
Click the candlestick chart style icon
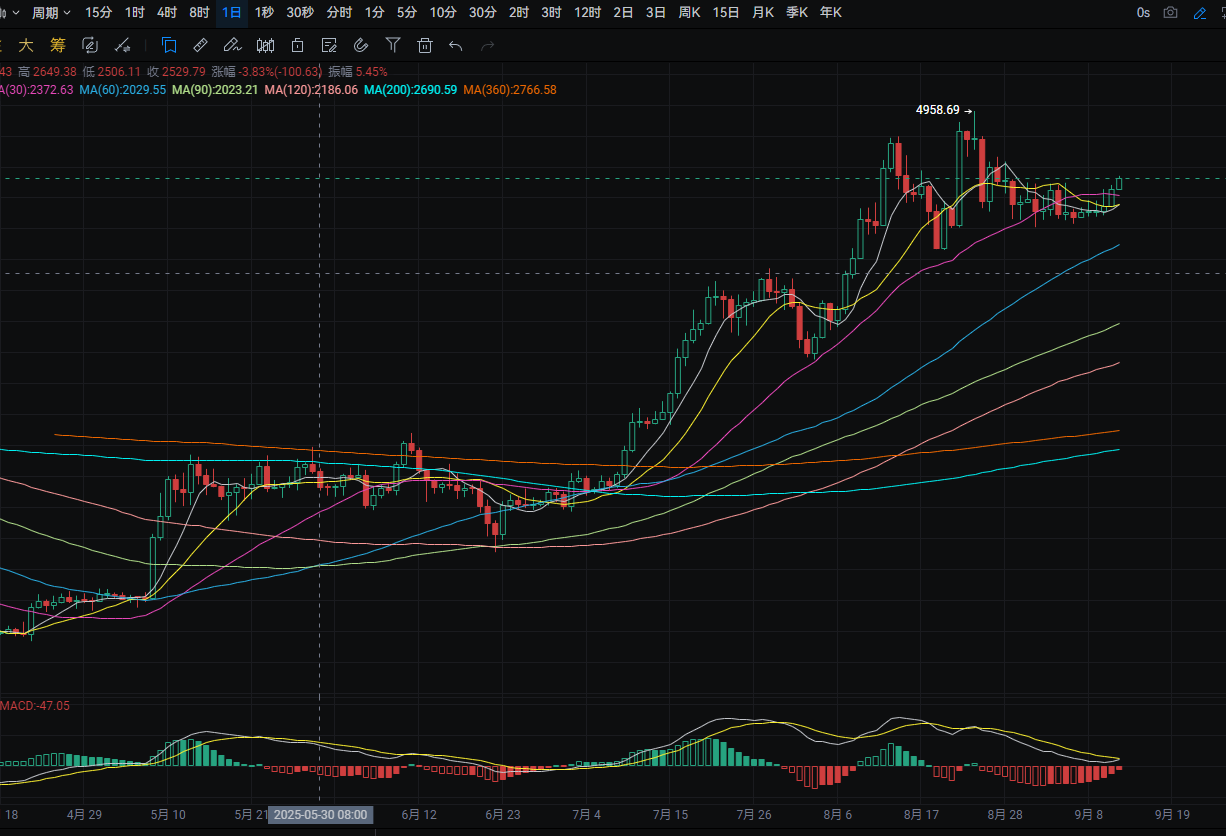click(x=265, y=45)
